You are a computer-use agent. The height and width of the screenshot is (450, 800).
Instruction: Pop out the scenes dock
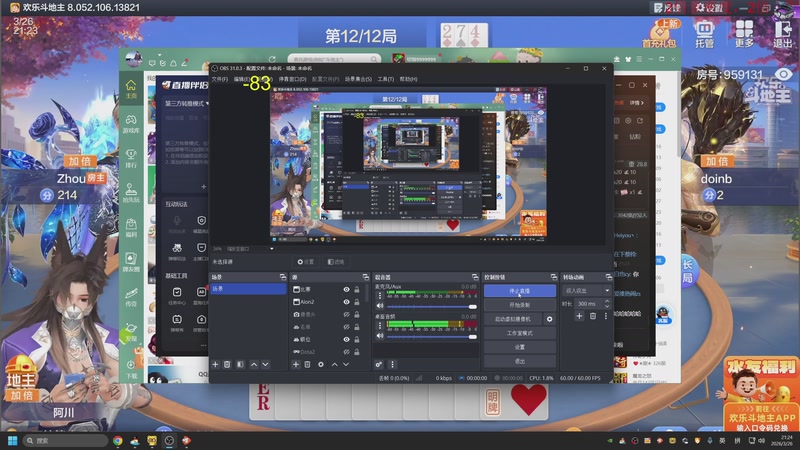tap(283, 277)
